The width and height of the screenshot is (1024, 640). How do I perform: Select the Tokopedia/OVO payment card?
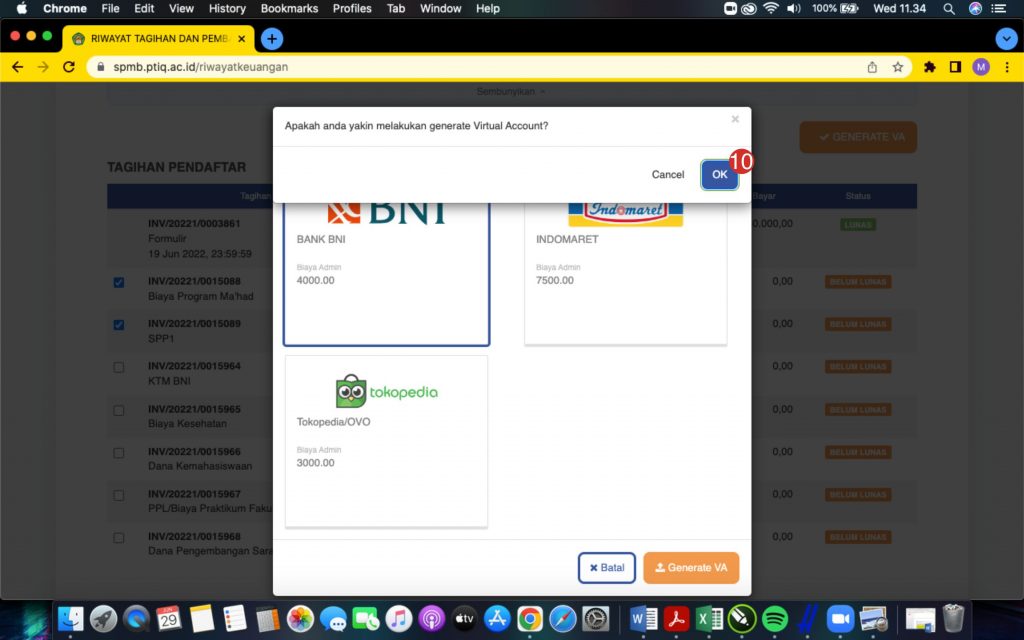[x=387, y=441]
